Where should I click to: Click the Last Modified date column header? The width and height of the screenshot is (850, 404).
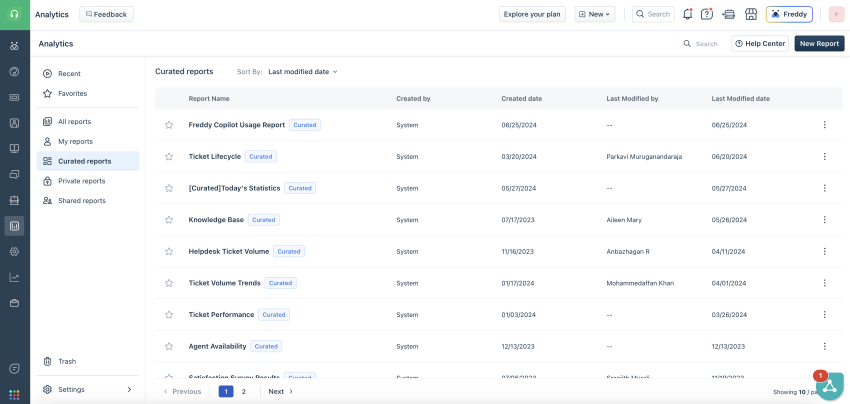click(740, 99)
